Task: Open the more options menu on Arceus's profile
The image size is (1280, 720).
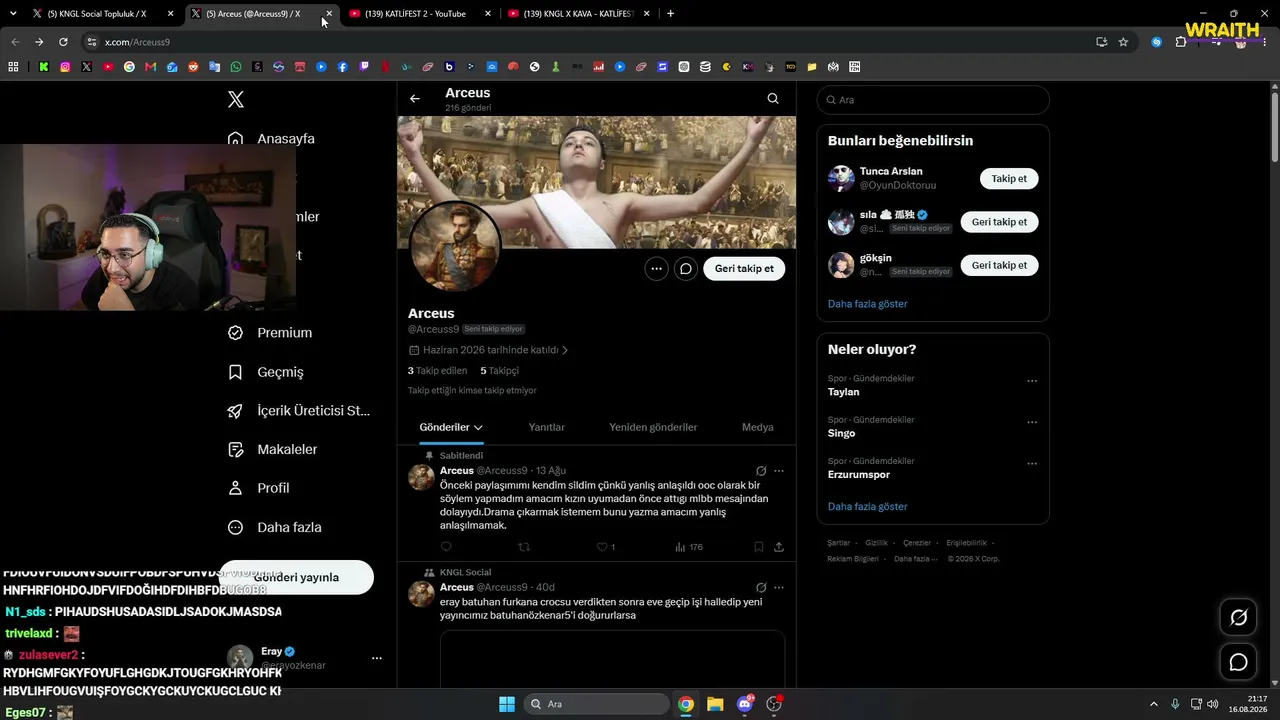Action: point(656,268)
